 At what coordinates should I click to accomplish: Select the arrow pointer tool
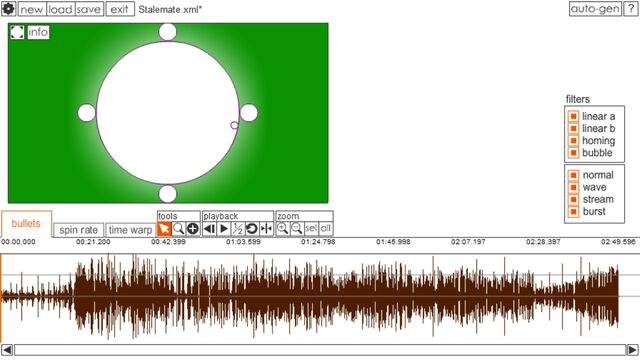coord(164,229)
